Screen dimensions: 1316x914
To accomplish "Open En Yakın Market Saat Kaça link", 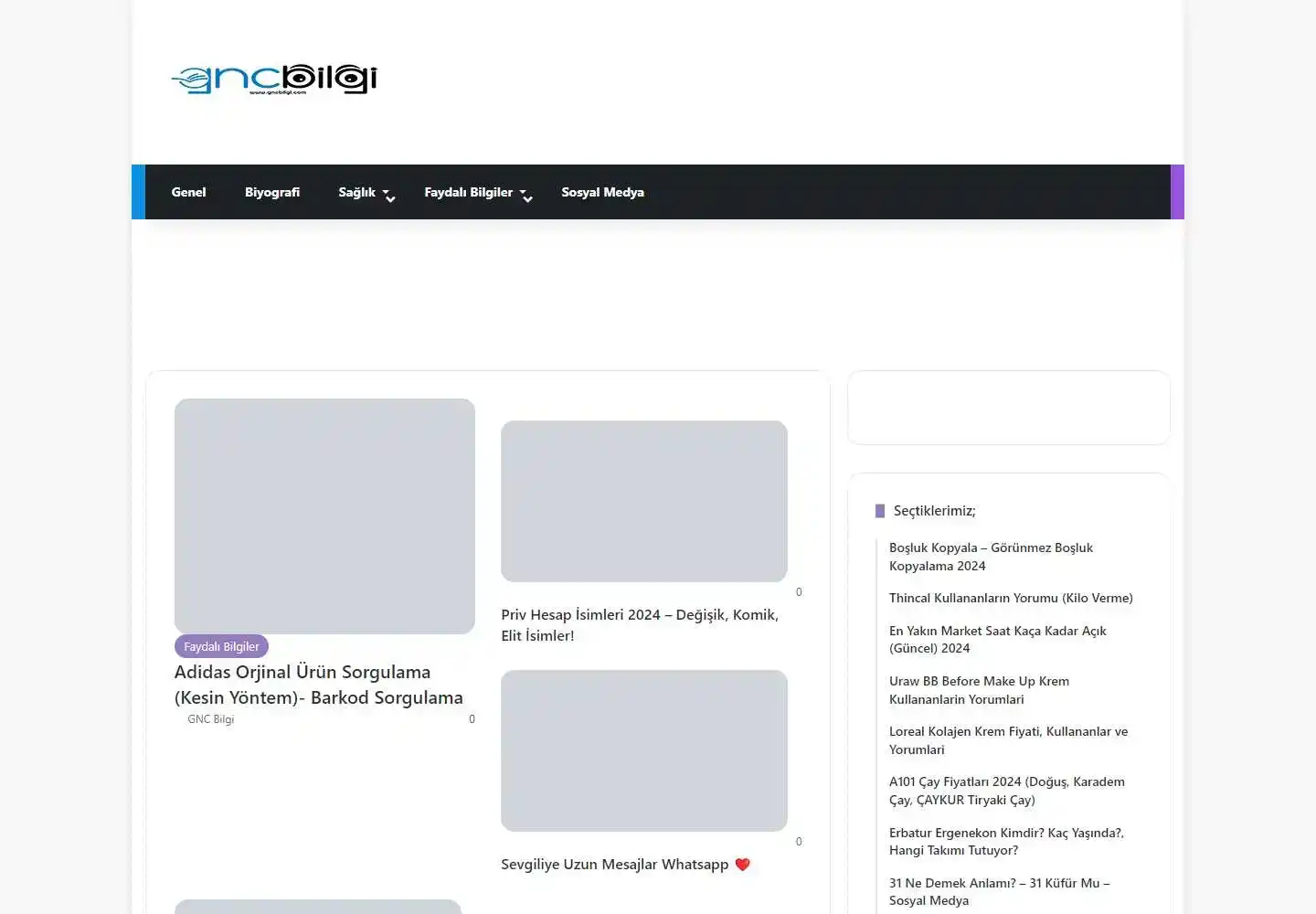I will coord(998,640).
